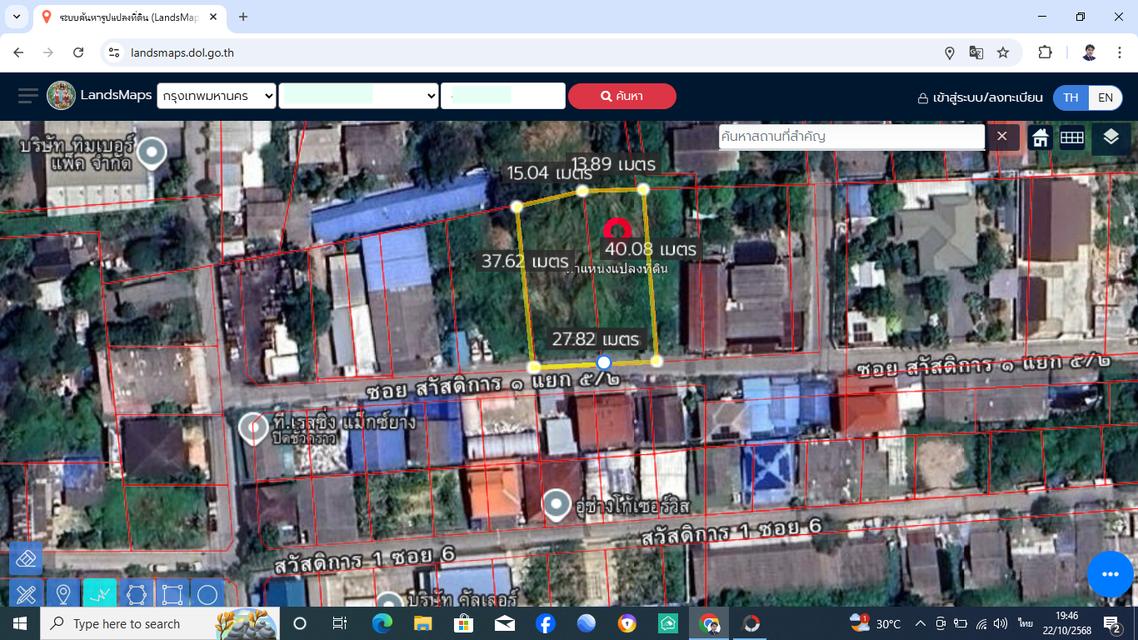The image size is (1138, 640).
Task: Open the province dropdown showing กรุงเทพมหานคร
Action: click(x=217, y=96)
